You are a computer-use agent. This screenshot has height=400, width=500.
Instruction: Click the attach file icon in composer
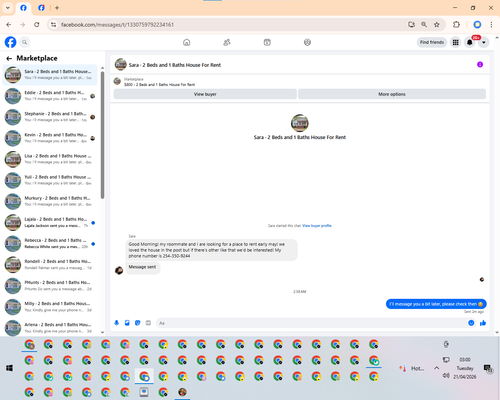(x=127, y=323)
